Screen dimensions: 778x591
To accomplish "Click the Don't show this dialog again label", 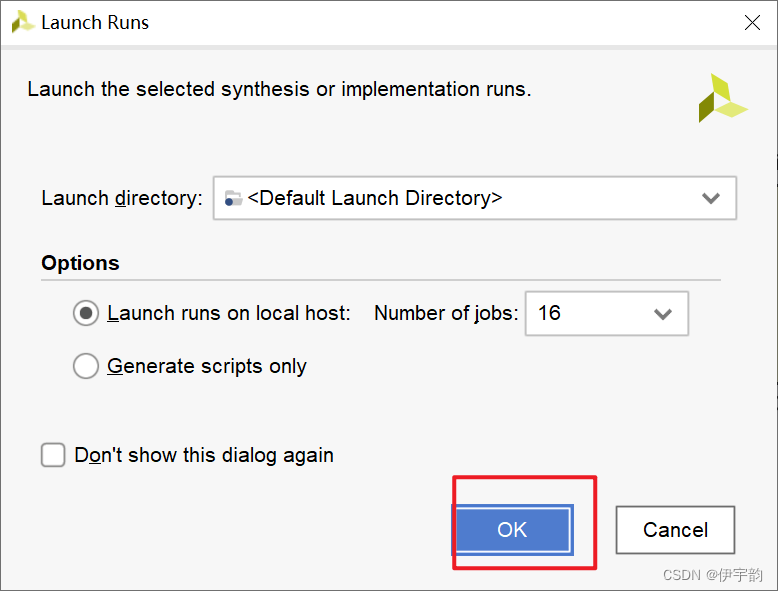I will coord(204,455).
